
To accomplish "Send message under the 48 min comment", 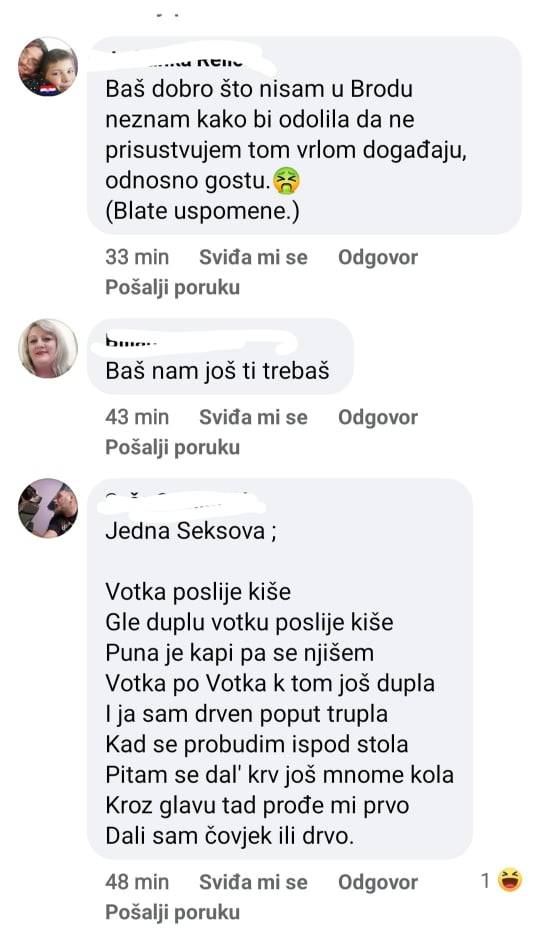I will pos(172,912).
